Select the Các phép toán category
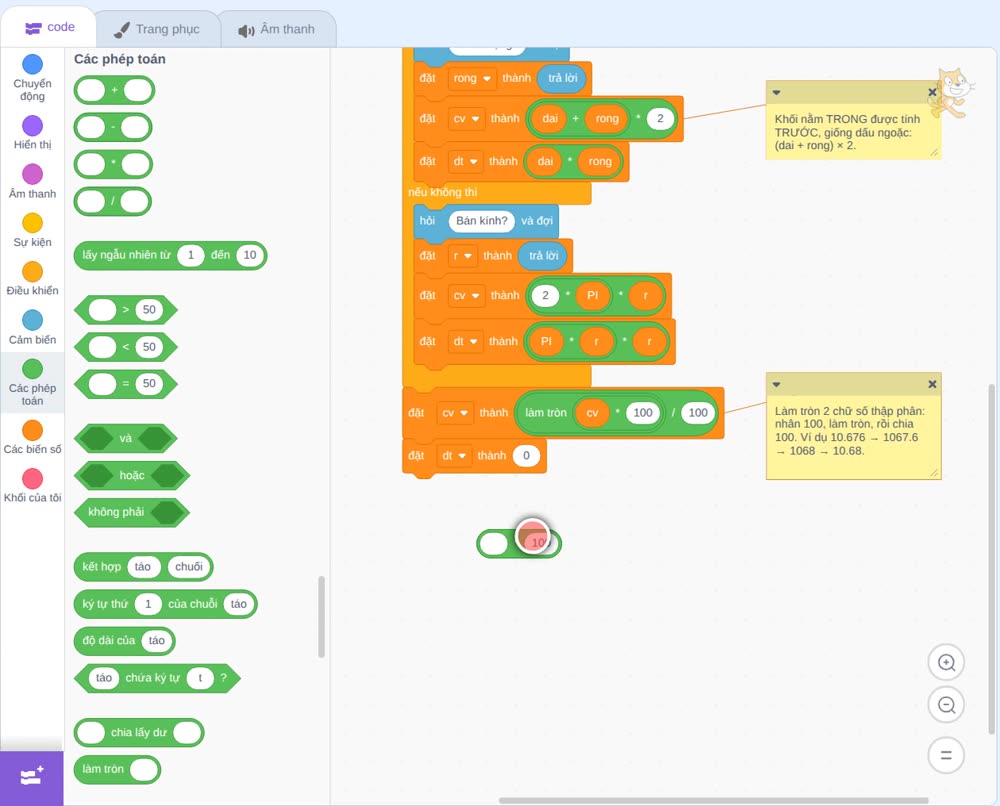1000x806 pixels. click(x=33, y=382)
